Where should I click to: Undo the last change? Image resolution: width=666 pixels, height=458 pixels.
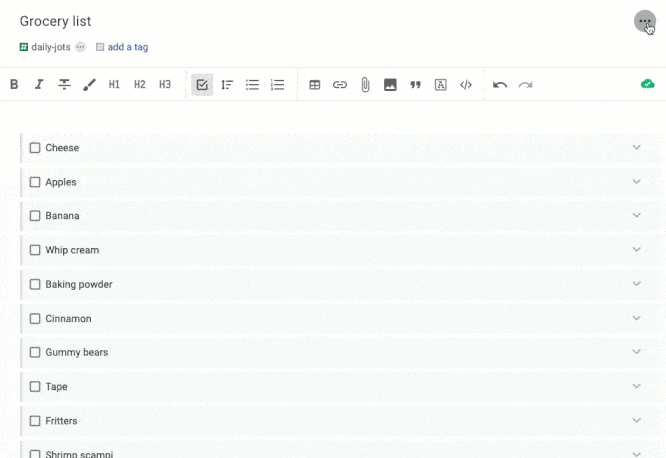click(x=500, y=85)
